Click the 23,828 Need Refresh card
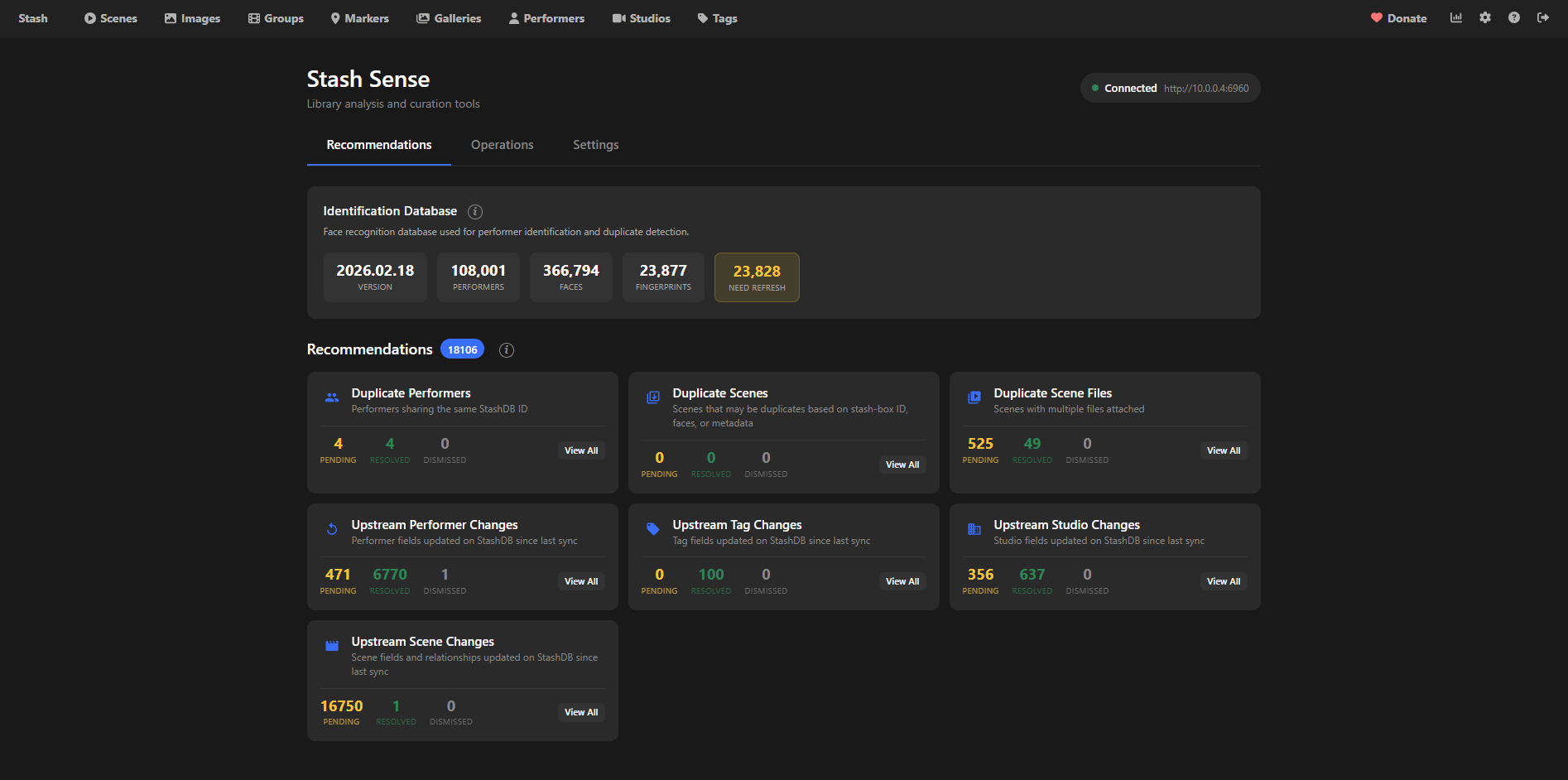Viewport: 1568px width, 780px height. 757,277
